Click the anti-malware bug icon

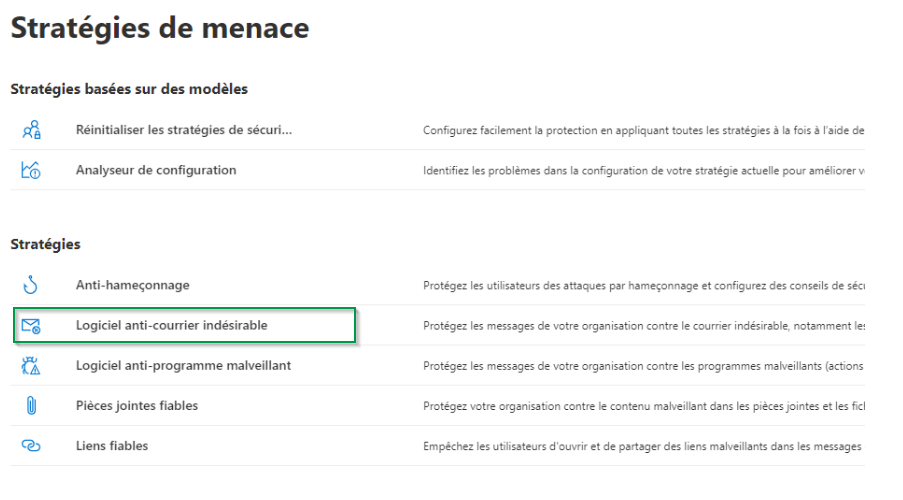tap(31, 366)
